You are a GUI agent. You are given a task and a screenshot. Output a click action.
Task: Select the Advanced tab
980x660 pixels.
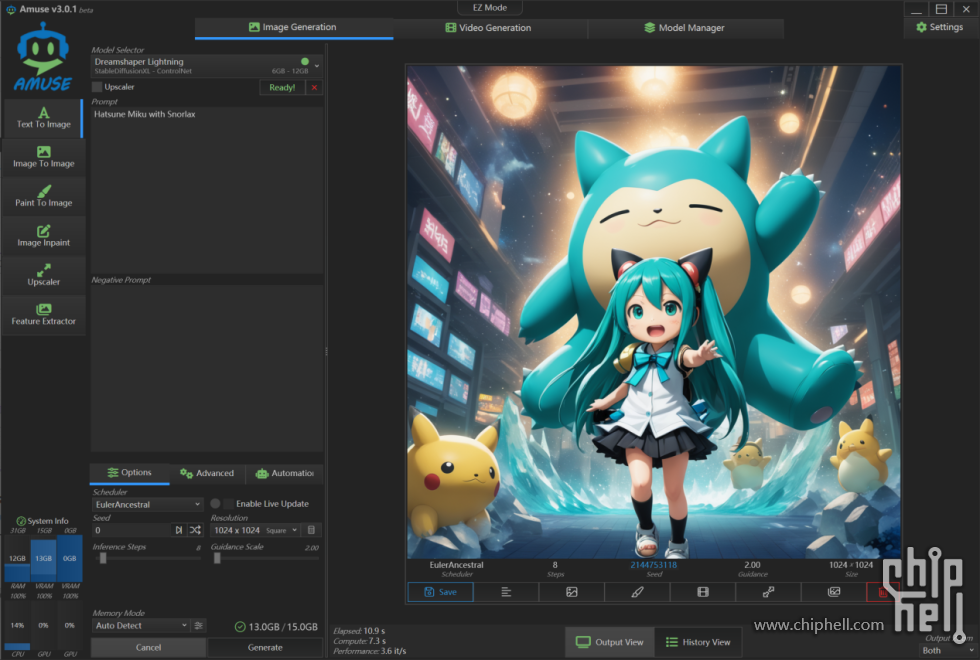(x=207, y=473)
